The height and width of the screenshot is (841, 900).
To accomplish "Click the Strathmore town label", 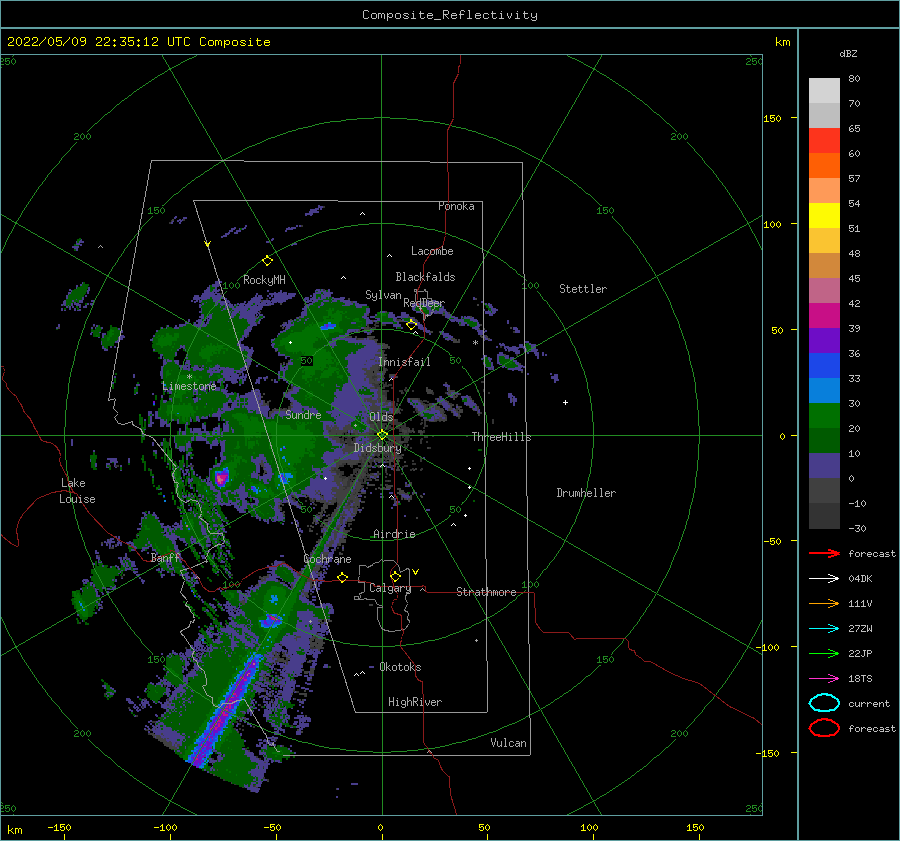I will coord(486,592).
